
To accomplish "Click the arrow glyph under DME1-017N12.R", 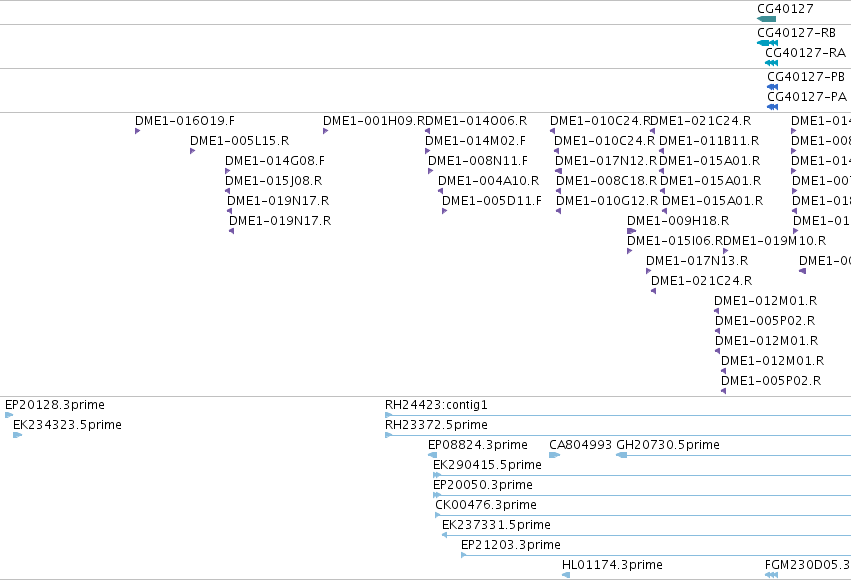I will [558, 171].
